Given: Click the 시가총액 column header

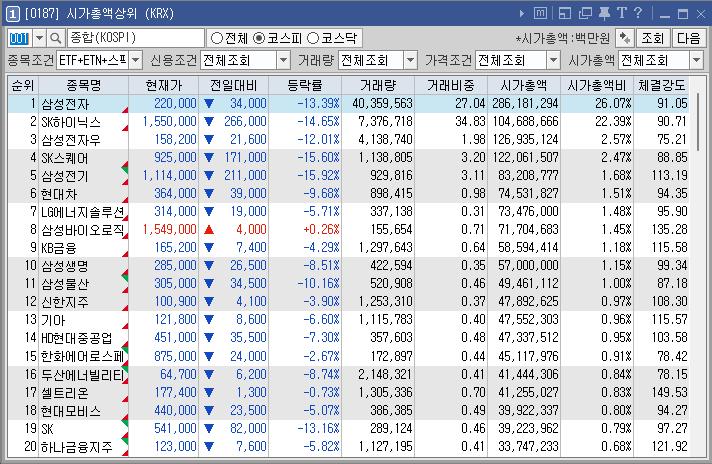Looking at the screenshot, I should [524, 85].
